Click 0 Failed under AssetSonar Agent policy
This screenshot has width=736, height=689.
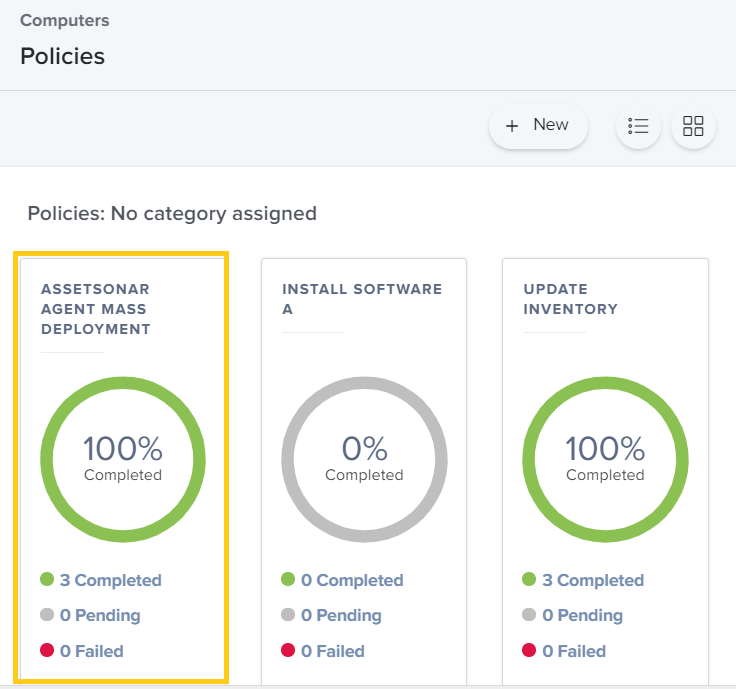tap(91, 651)
